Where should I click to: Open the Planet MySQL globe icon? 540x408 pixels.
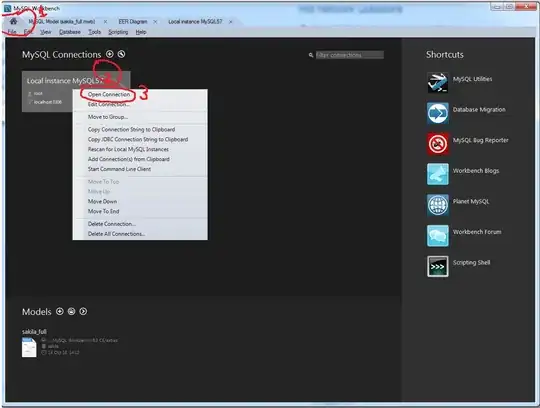pyautogui.click(x=438, y=205)
